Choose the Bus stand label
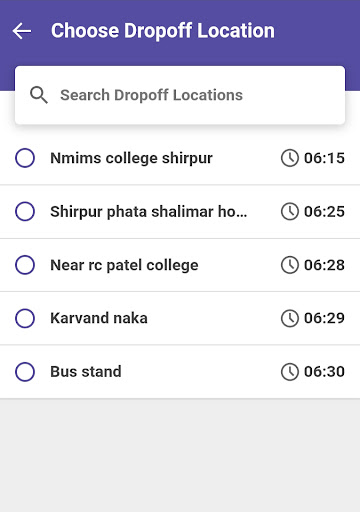The image size is (360, 512). coord(86,372)
